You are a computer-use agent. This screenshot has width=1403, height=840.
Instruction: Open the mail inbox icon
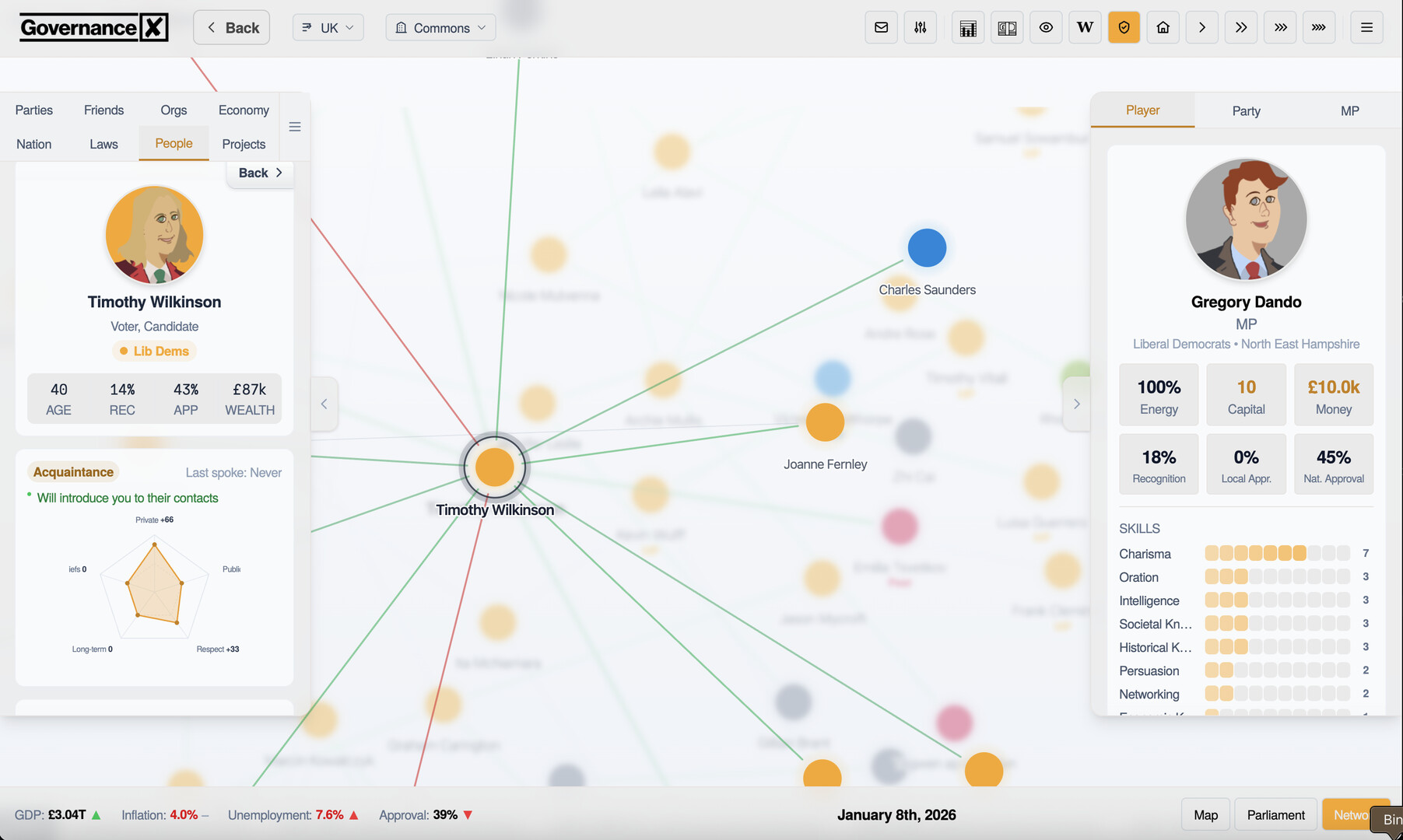(x=881, y=27)
